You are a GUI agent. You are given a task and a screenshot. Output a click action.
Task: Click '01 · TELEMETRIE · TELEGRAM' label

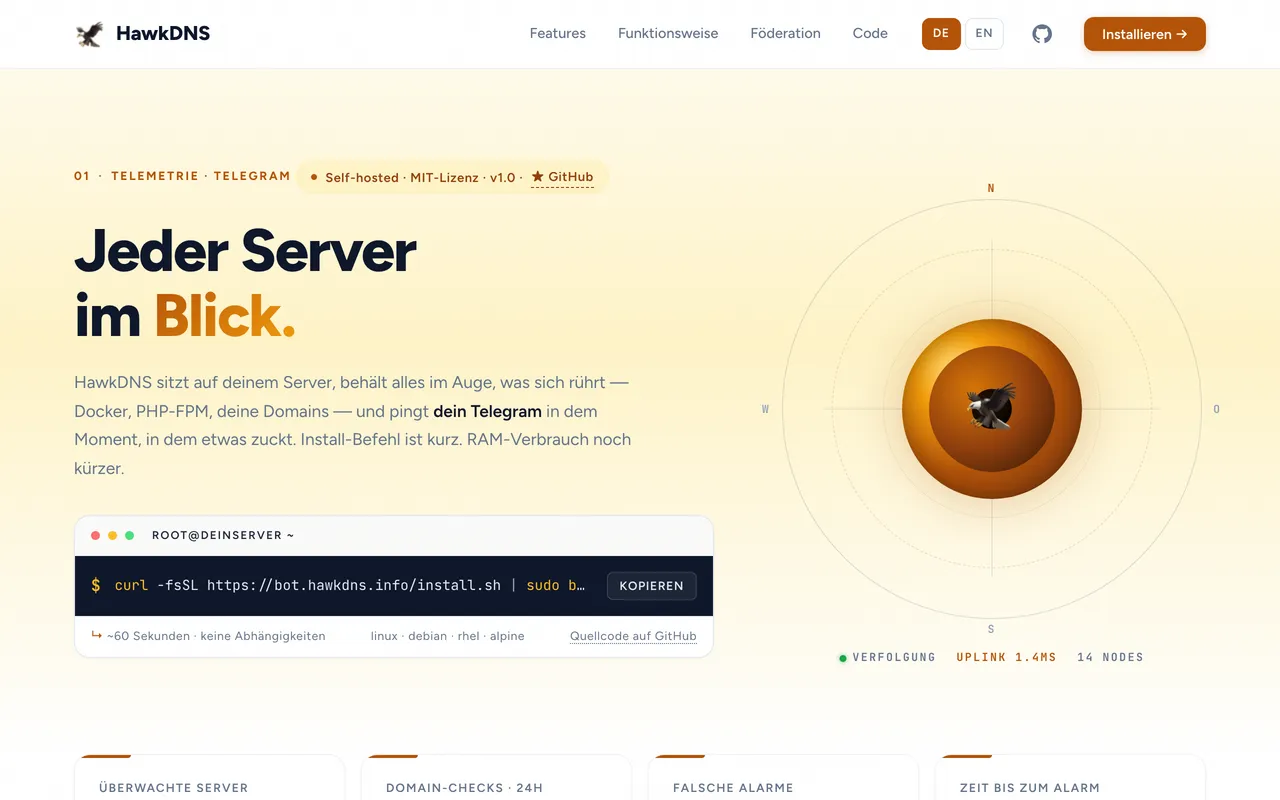[182, 176]
